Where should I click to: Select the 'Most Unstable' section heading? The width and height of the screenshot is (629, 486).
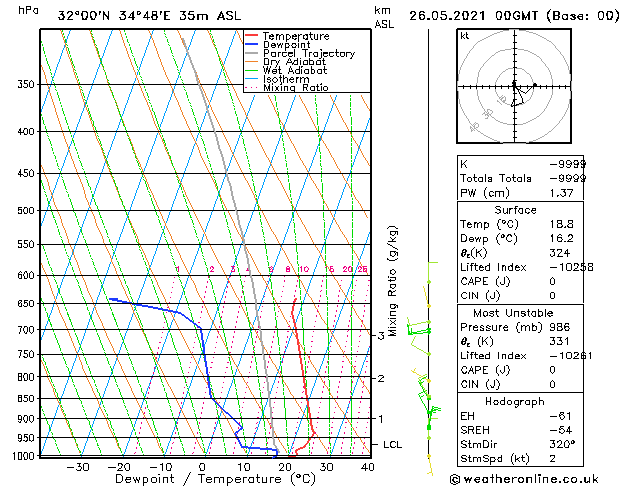coord(513,313)
